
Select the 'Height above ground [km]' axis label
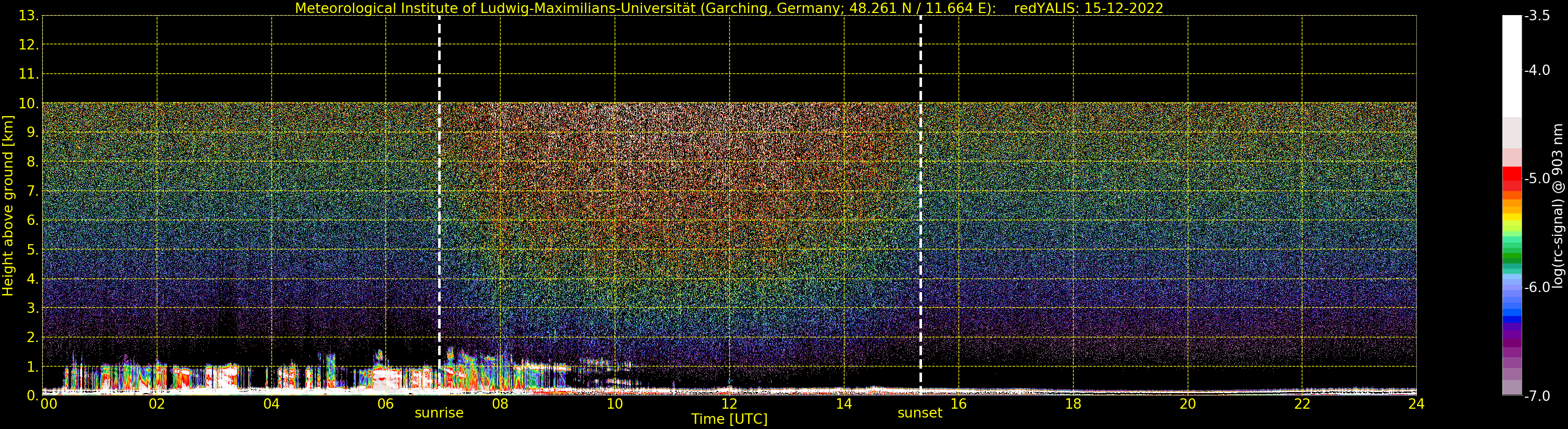[x=8, y=206]
